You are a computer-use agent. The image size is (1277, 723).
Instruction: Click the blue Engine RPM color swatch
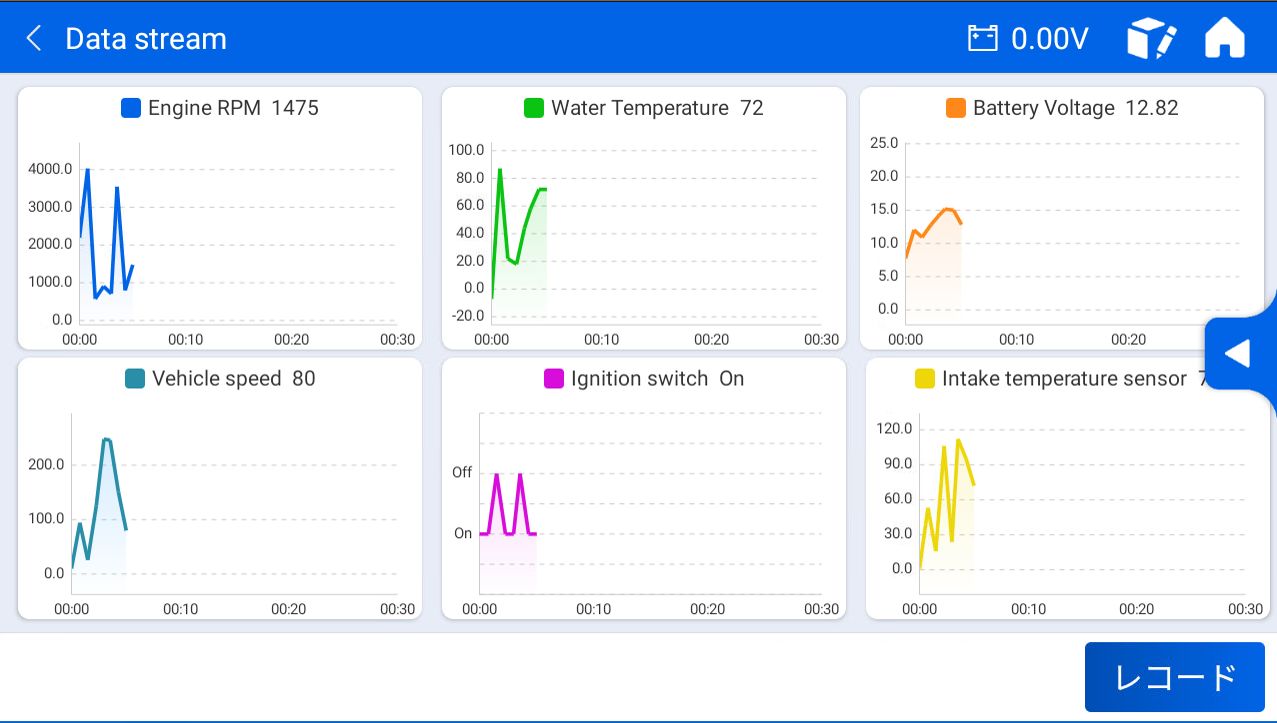pyautogui.click(x=131, y=108)
